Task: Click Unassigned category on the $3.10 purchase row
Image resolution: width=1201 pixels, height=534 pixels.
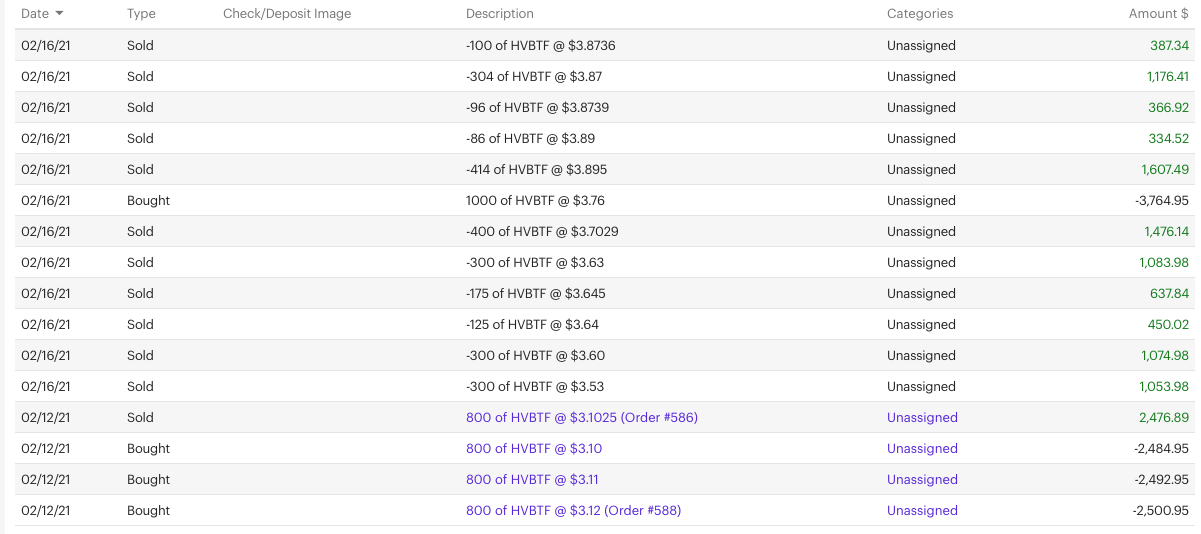Action: [922, 449]
